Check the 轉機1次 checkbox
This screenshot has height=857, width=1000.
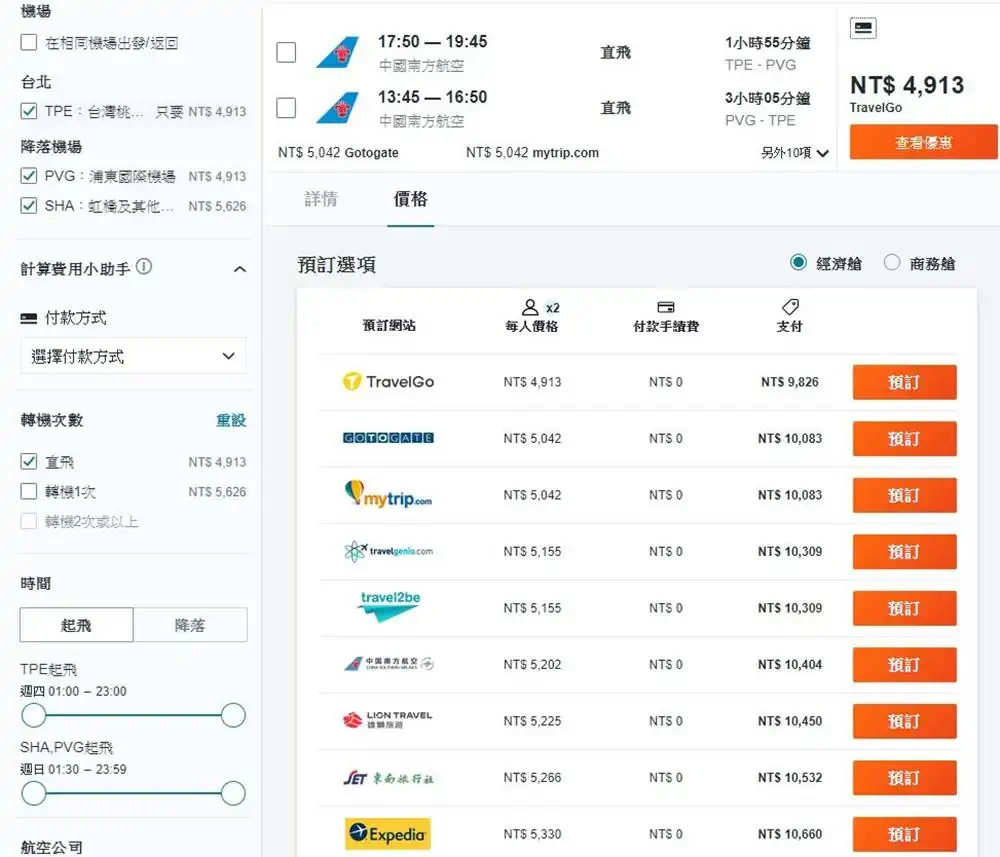[x=29, y=491]
